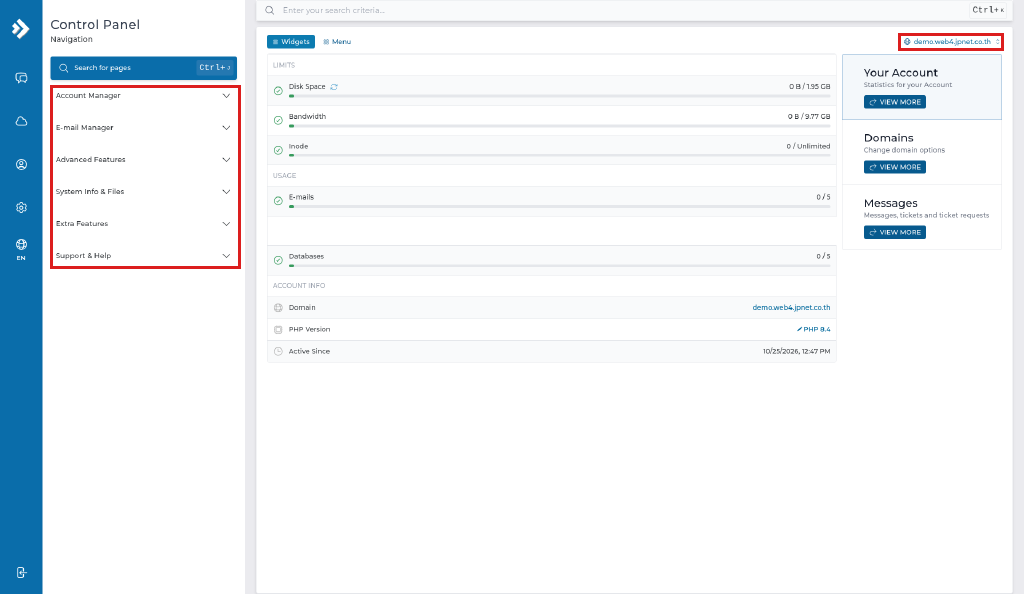Click the 0 B / 1.95 GB disk value
The image size is (1024, 594).
[x=809, y=87]
